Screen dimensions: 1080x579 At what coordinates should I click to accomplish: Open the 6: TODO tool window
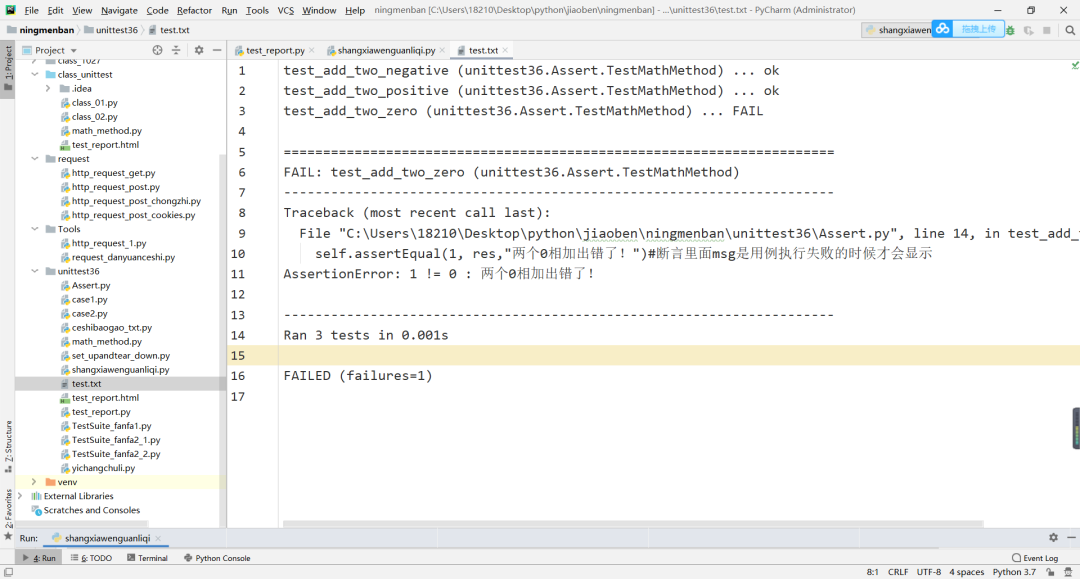click(x=91, y=558)
